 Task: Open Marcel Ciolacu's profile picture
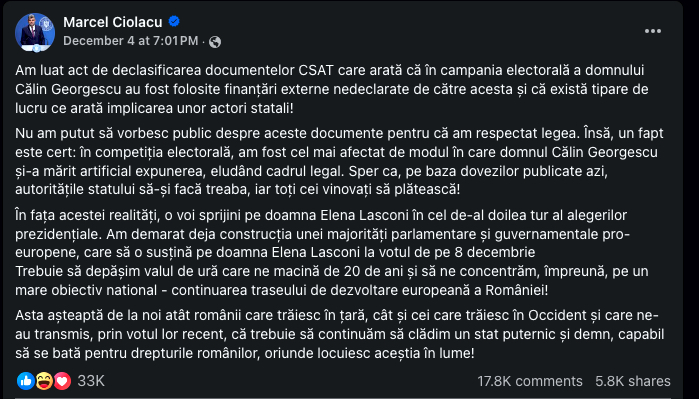(x=35, y=32)
